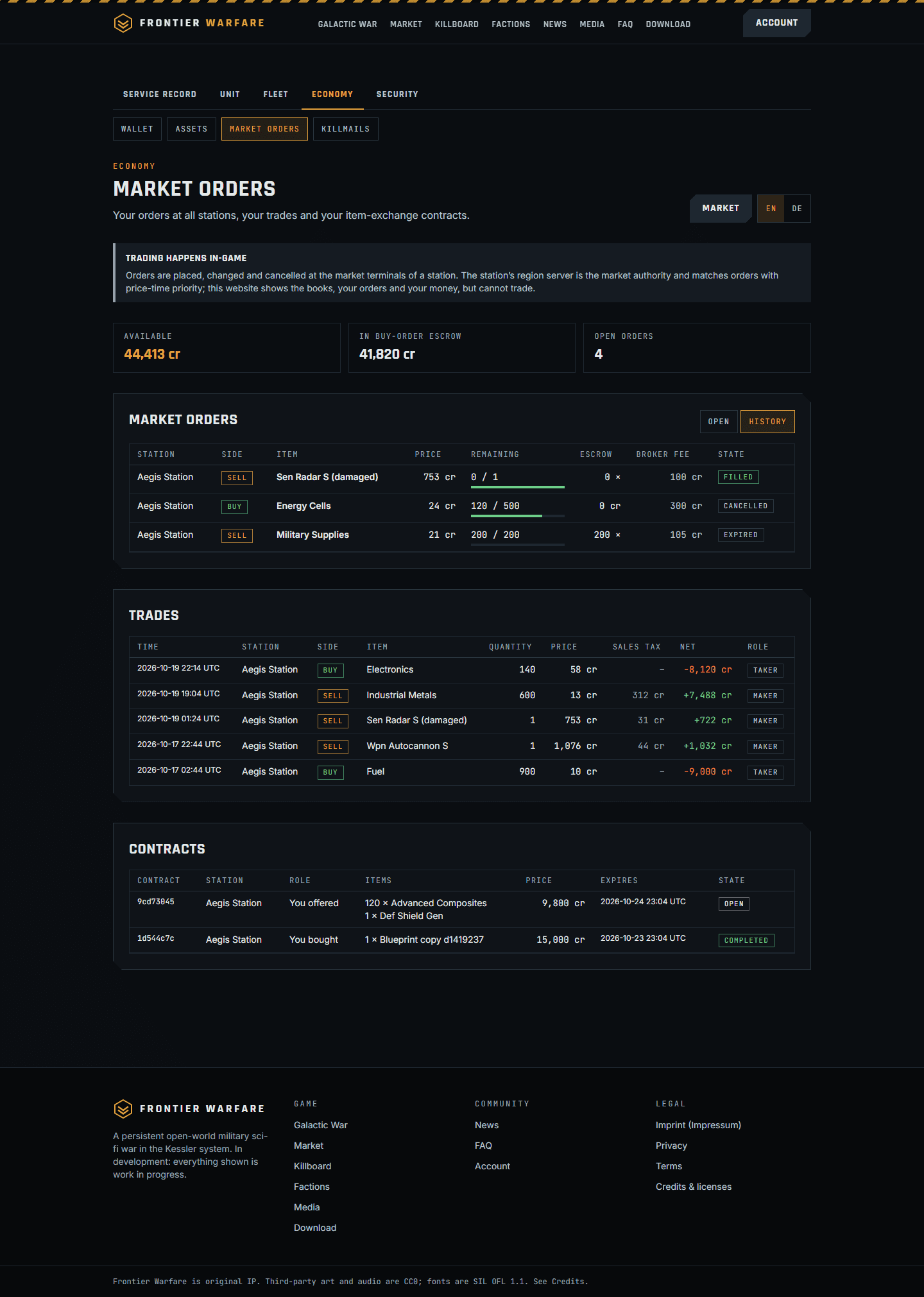Image resolution: width=924 pixels, height=1297 pixels.
Task: Click the Energy Cells remaining progress bar
Action: tap(518, 516)
